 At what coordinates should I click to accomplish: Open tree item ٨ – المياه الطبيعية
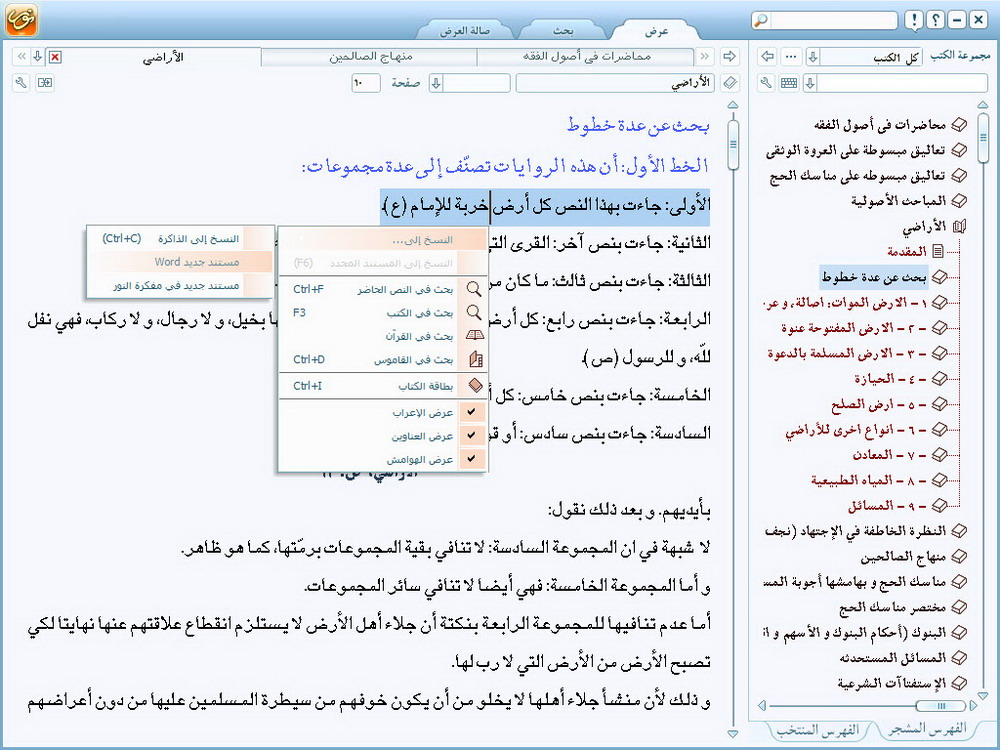869,480
